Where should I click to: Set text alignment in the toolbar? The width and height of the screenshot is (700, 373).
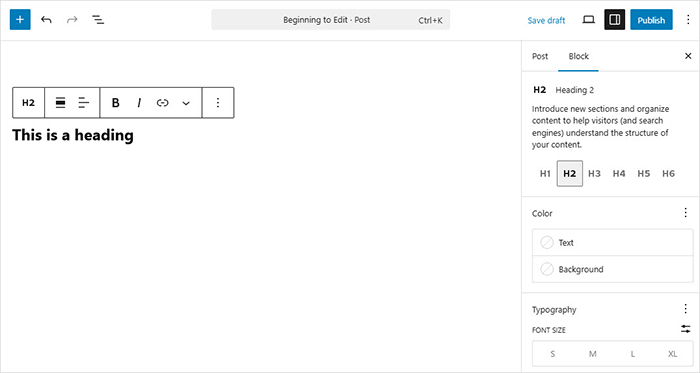click(x=83, y=103)
